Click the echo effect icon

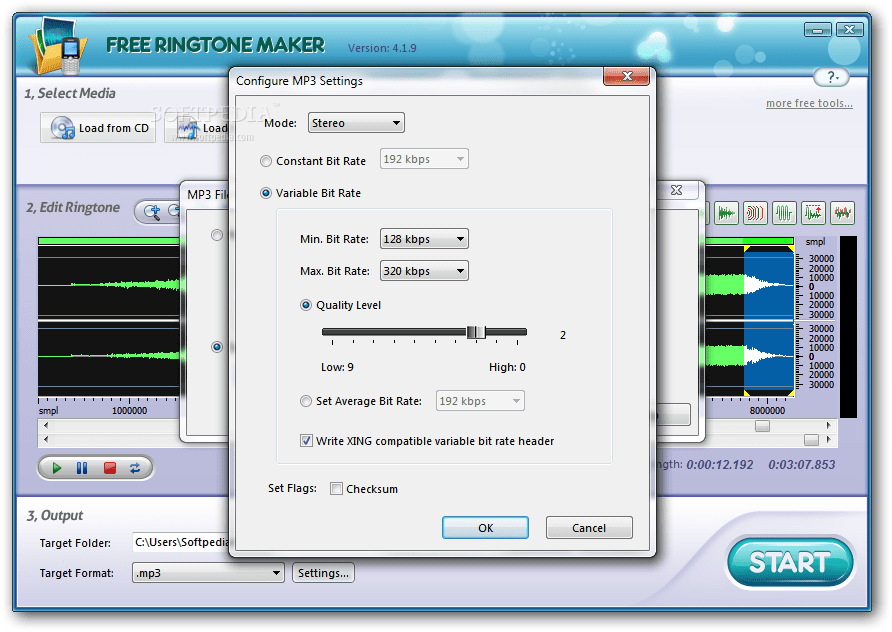755,213
